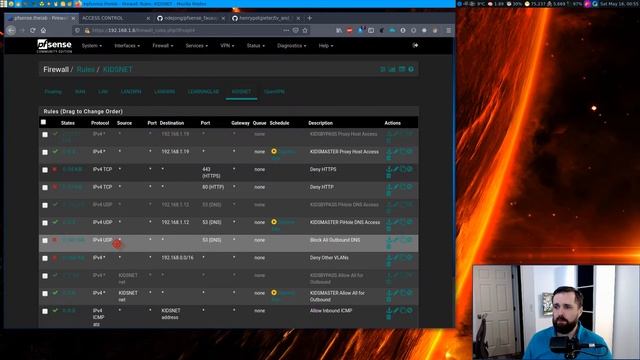Open the Help dropdown menu
640x360 pixels.
[x=326, y=46]
